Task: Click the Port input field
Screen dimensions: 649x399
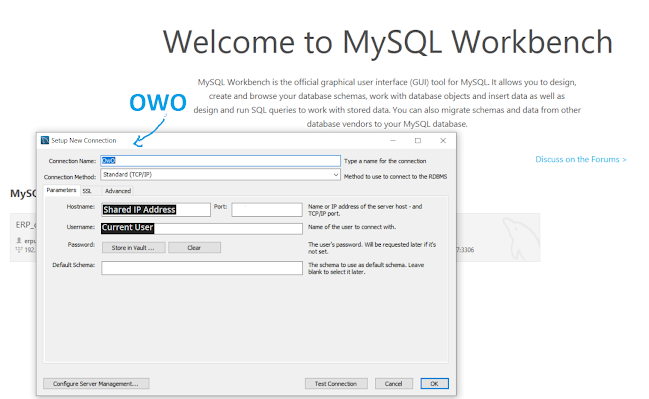Action: click(267, 210)
